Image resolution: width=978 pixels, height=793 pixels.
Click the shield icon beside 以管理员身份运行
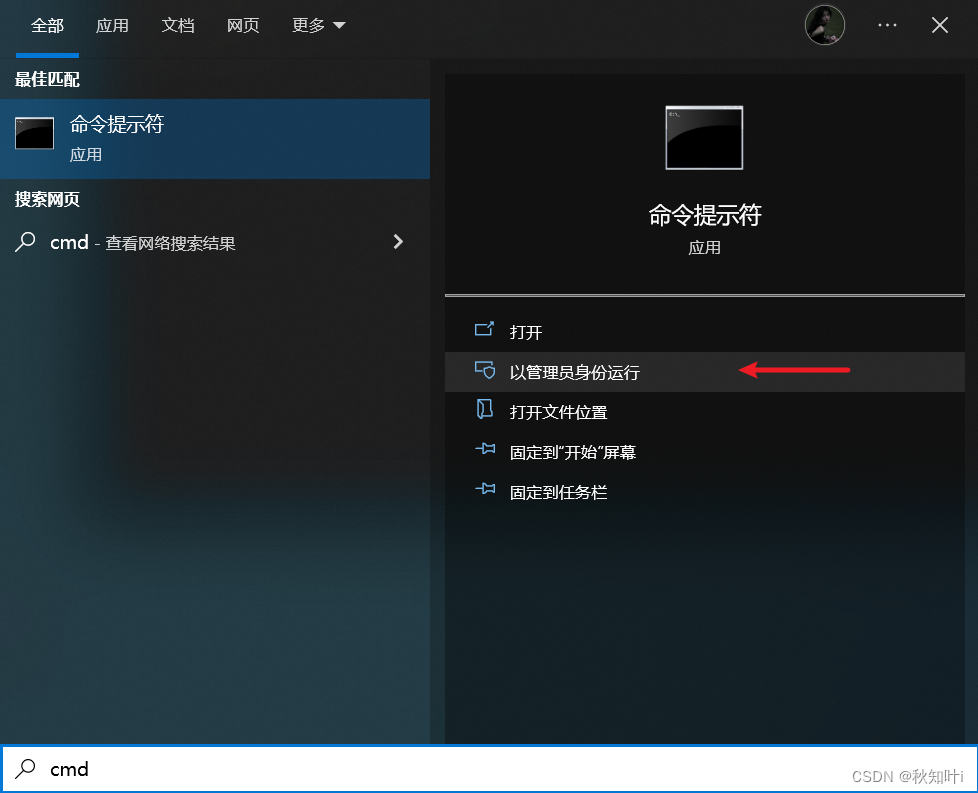pos(484,370)
